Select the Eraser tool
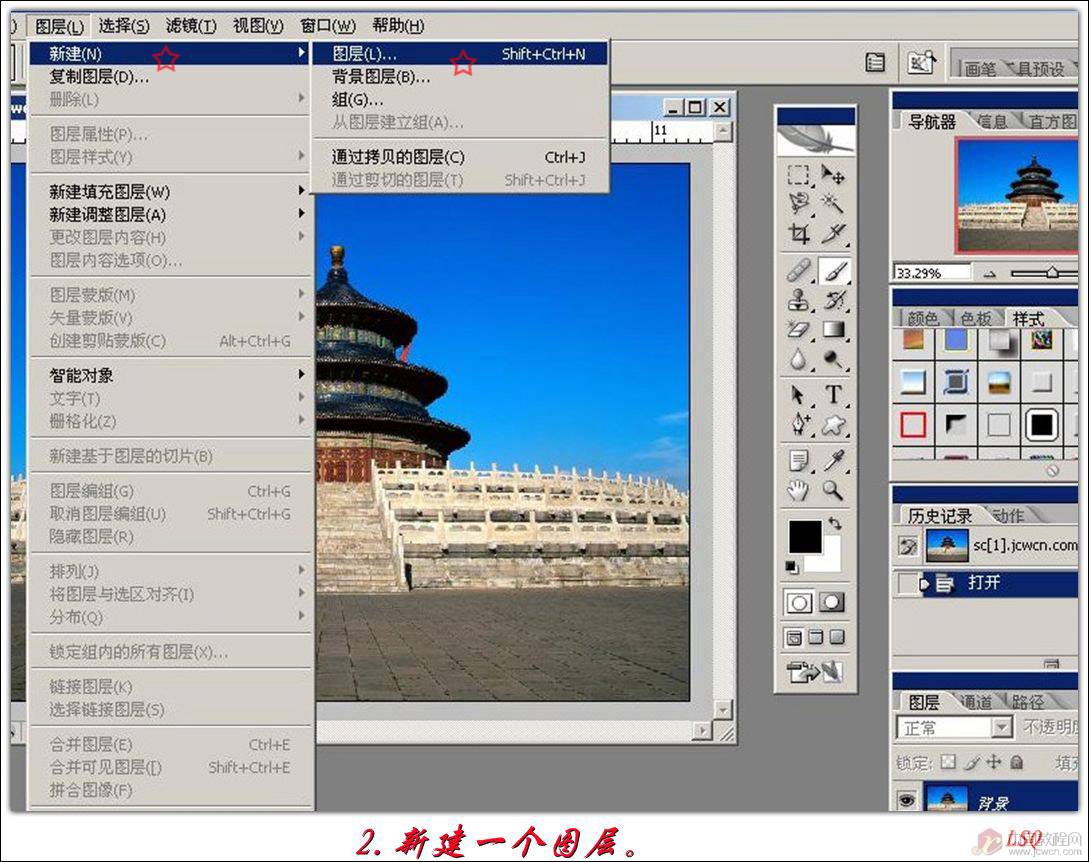The height and width of the screenshot is (862, 1089). click(798, 329)
